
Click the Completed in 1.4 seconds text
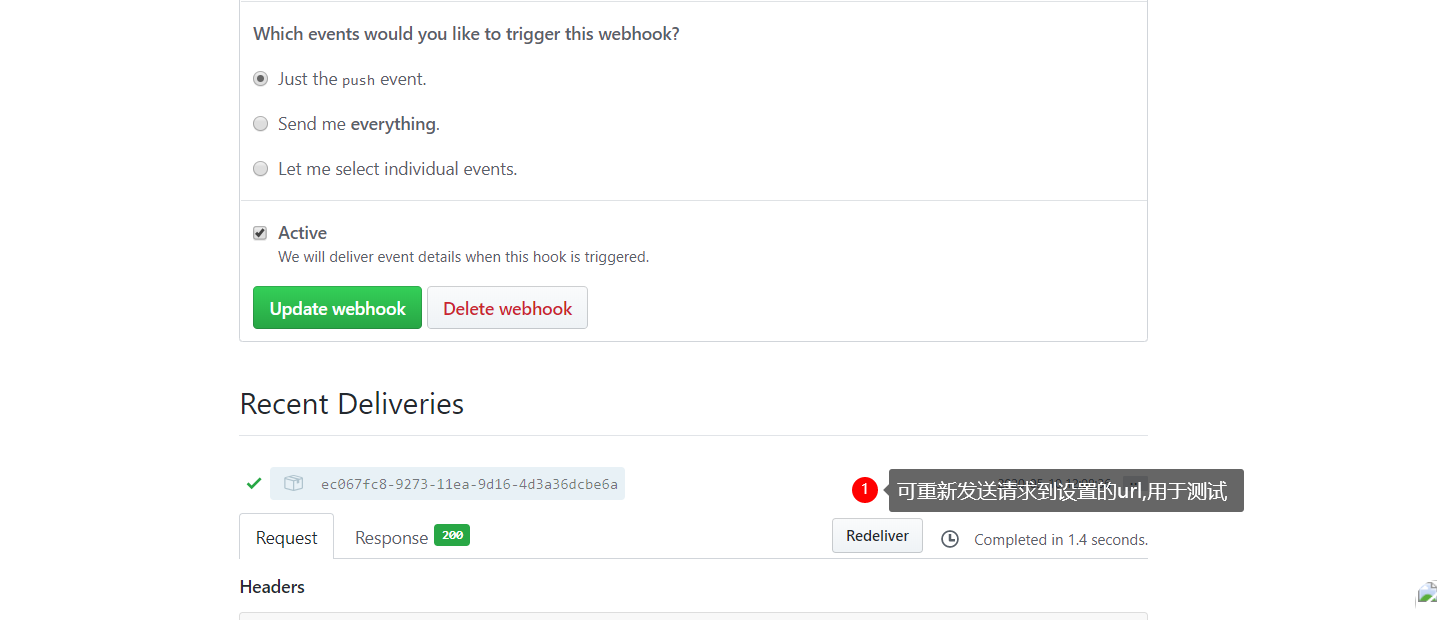point(1061,539)
